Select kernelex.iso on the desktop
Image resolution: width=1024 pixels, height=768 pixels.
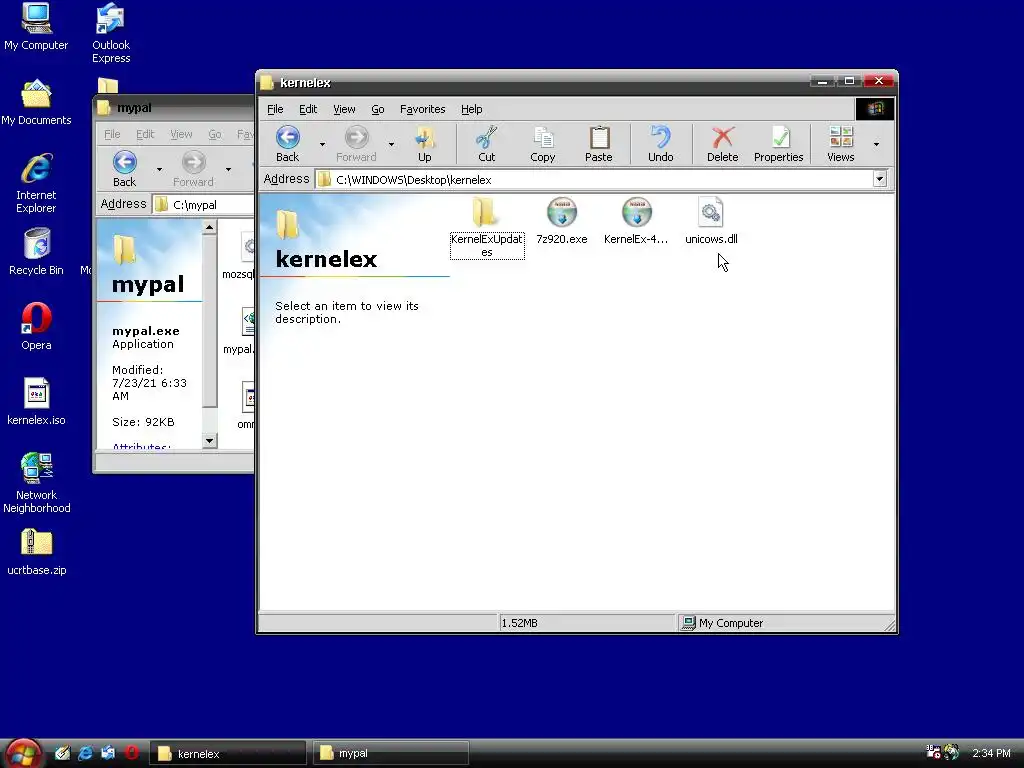tap(36, 402)
